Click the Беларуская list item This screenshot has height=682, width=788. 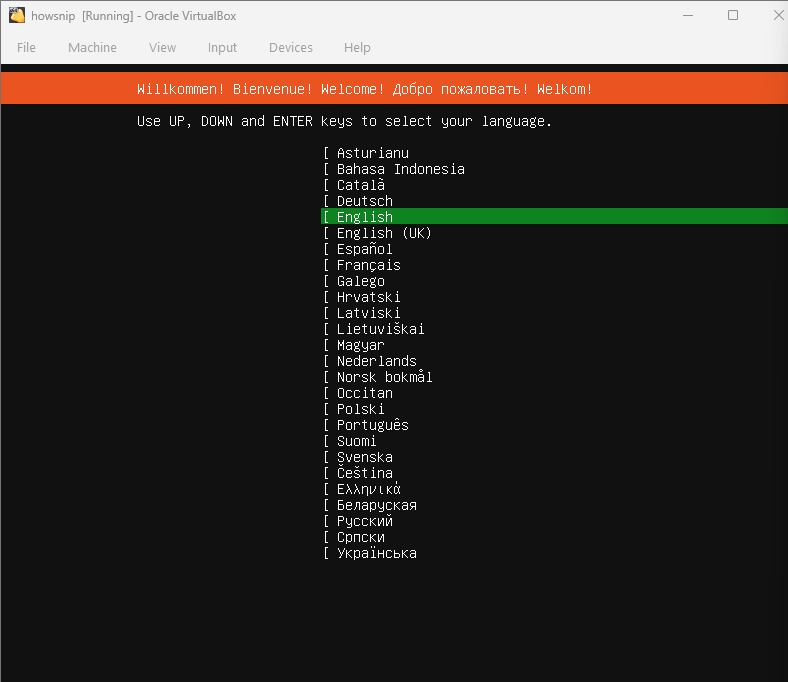[377, 505]
